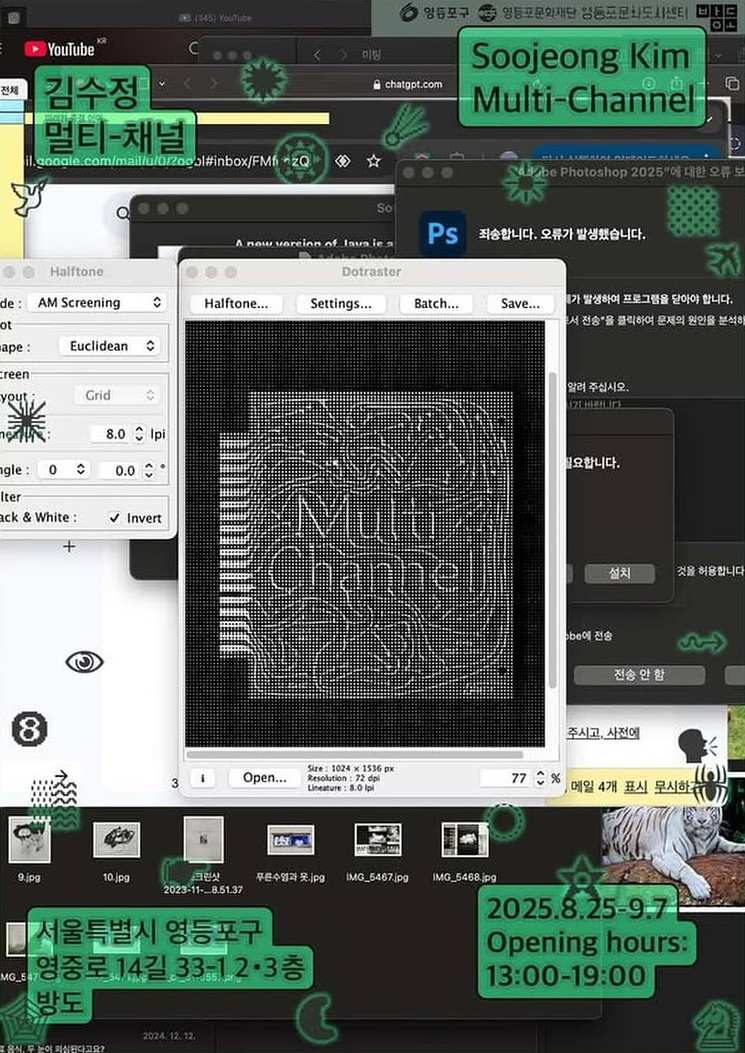Open the Grid layout dropdown
The image size is (745, 1053).
pyautogui.click(x=117, y=395)
